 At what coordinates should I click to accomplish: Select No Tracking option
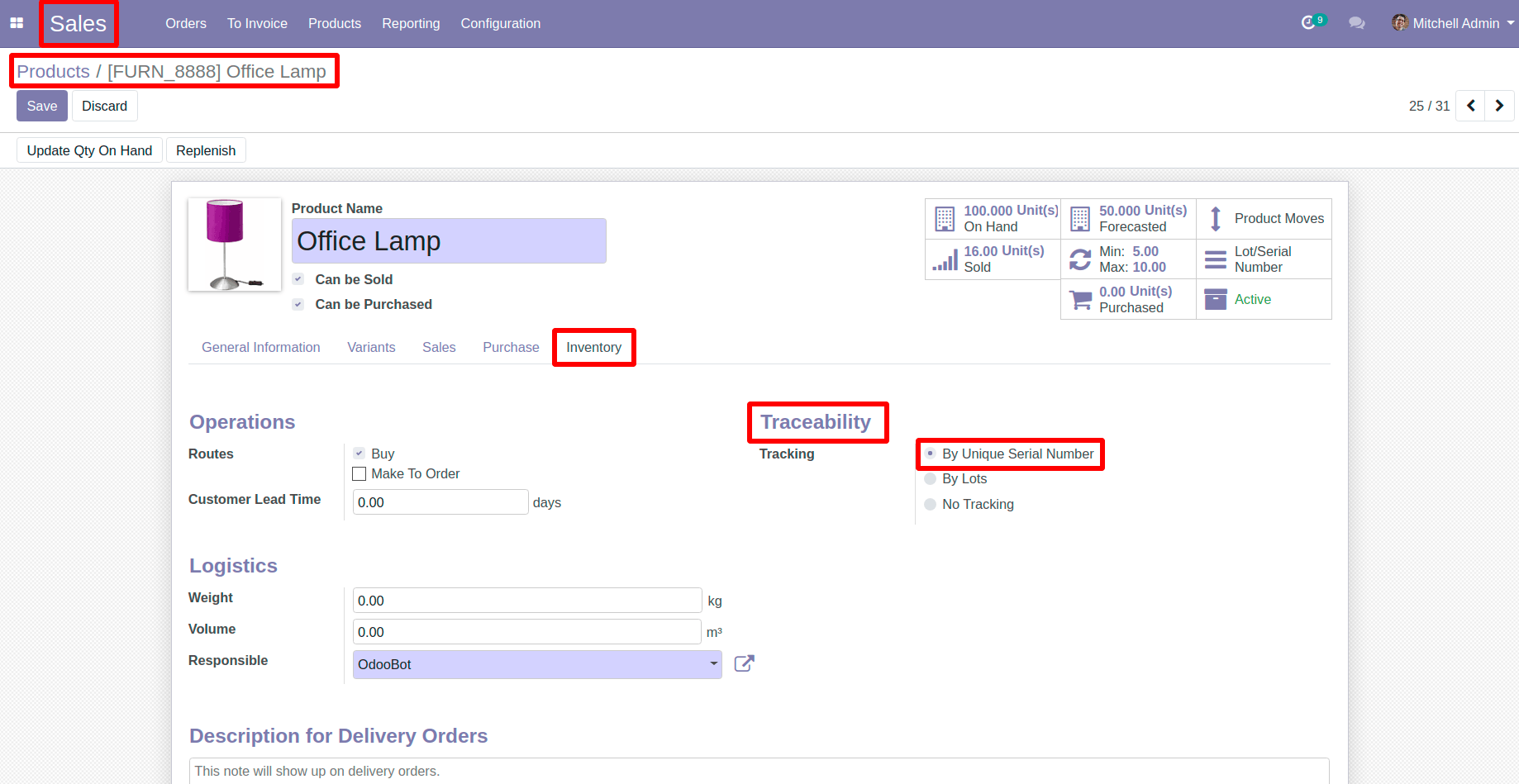930,504
